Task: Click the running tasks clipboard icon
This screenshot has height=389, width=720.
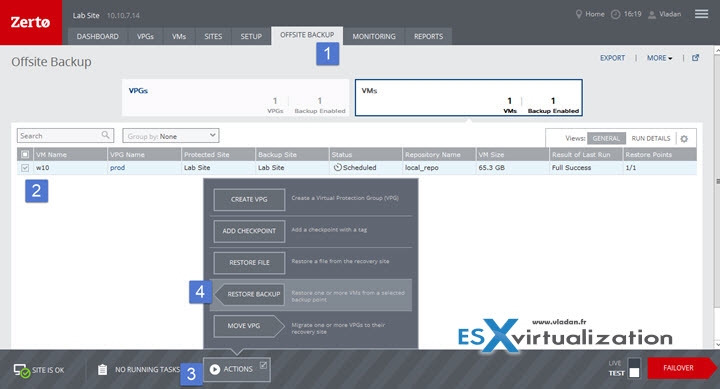Action: tap(102, 369)
